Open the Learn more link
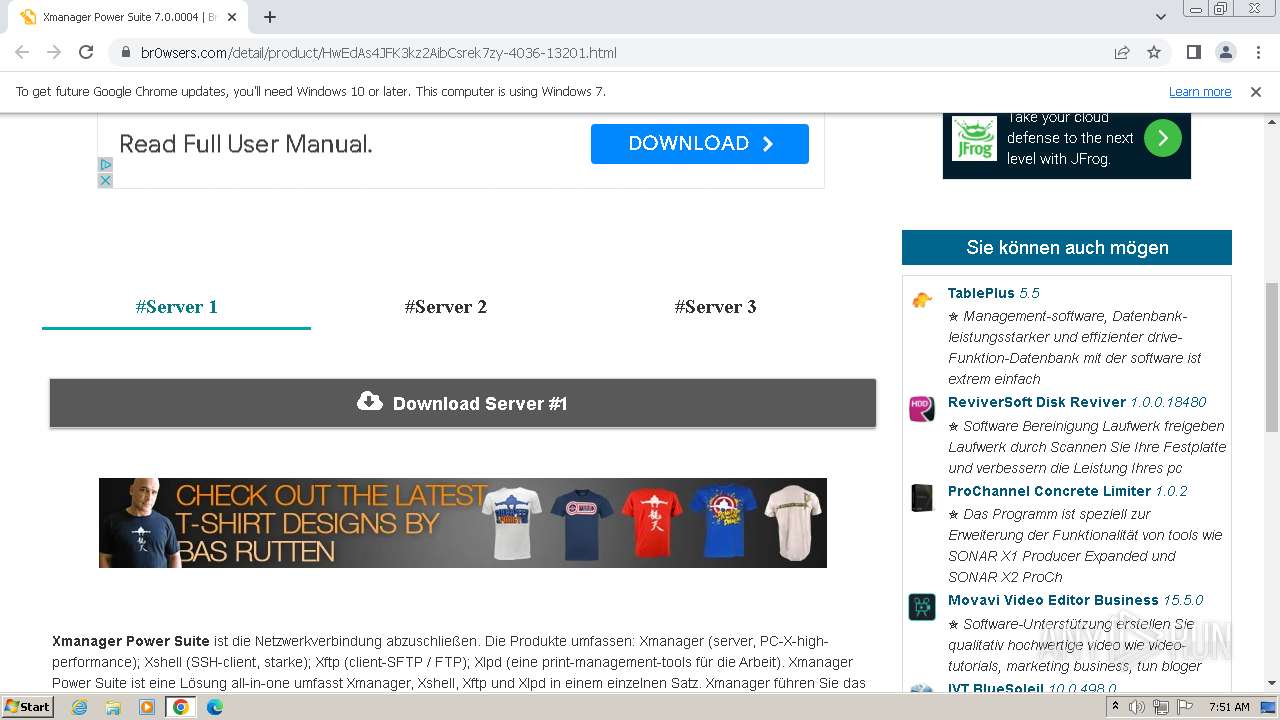1280x720 pixels. (x=1200, y=91)
